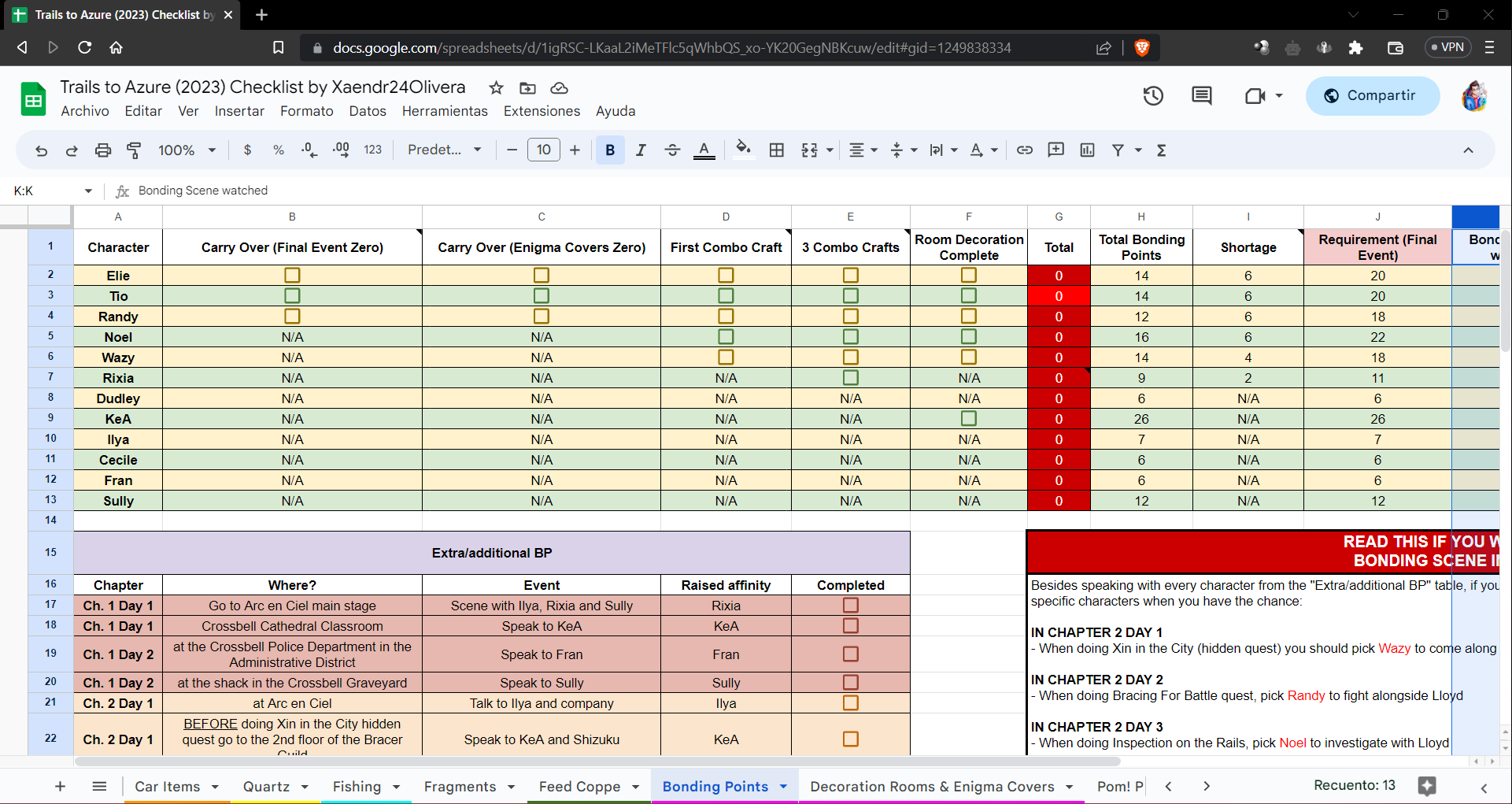Increase decimal places button
The width and height of the screenshot is (1512, 804).
pyautogui.click(x=341, y=150)
